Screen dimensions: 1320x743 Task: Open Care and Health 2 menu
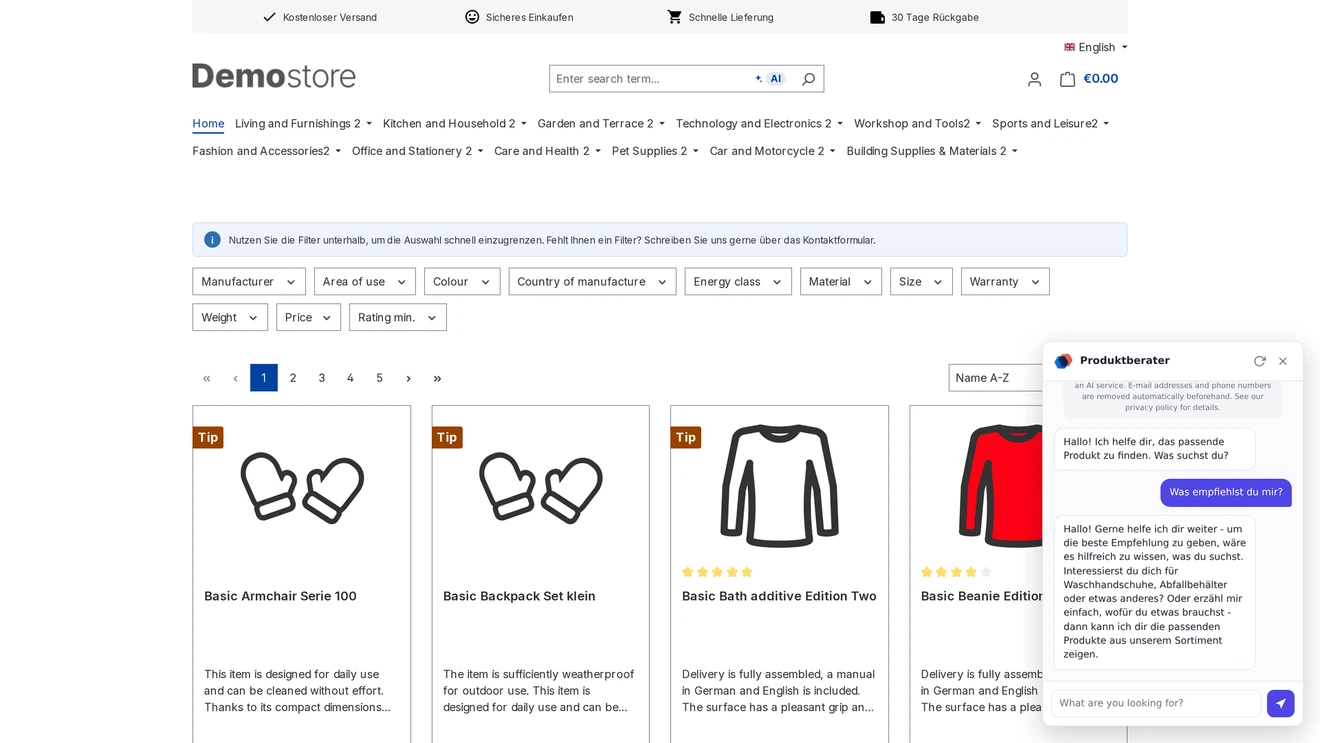[x=547, y=151]
